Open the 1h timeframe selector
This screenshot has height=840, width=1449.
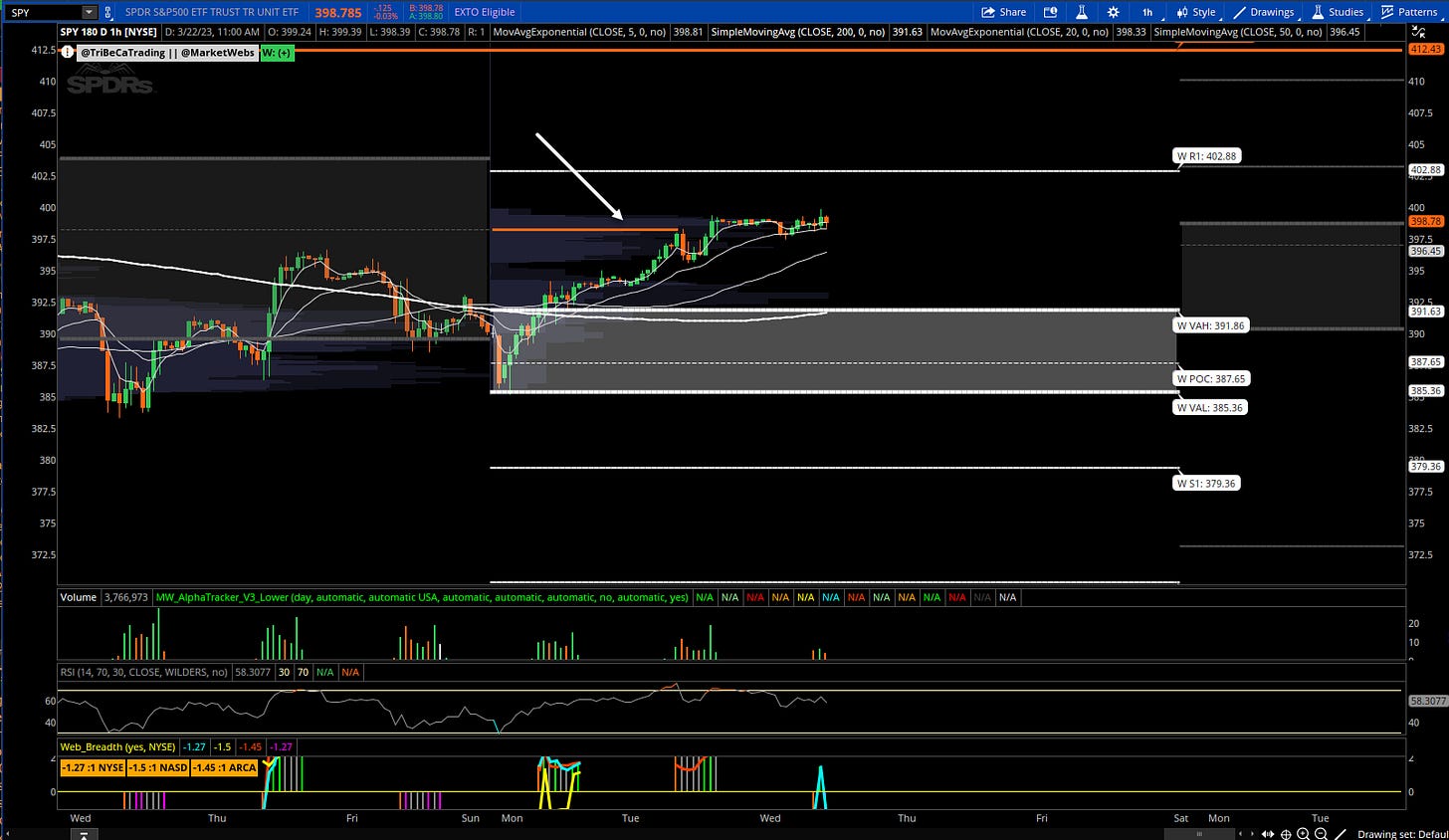[1147, 12]
